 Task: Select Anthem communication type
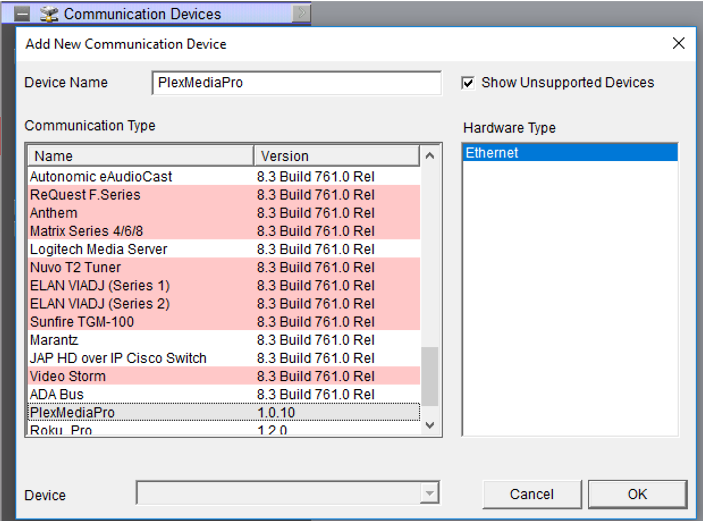point(224,213)
